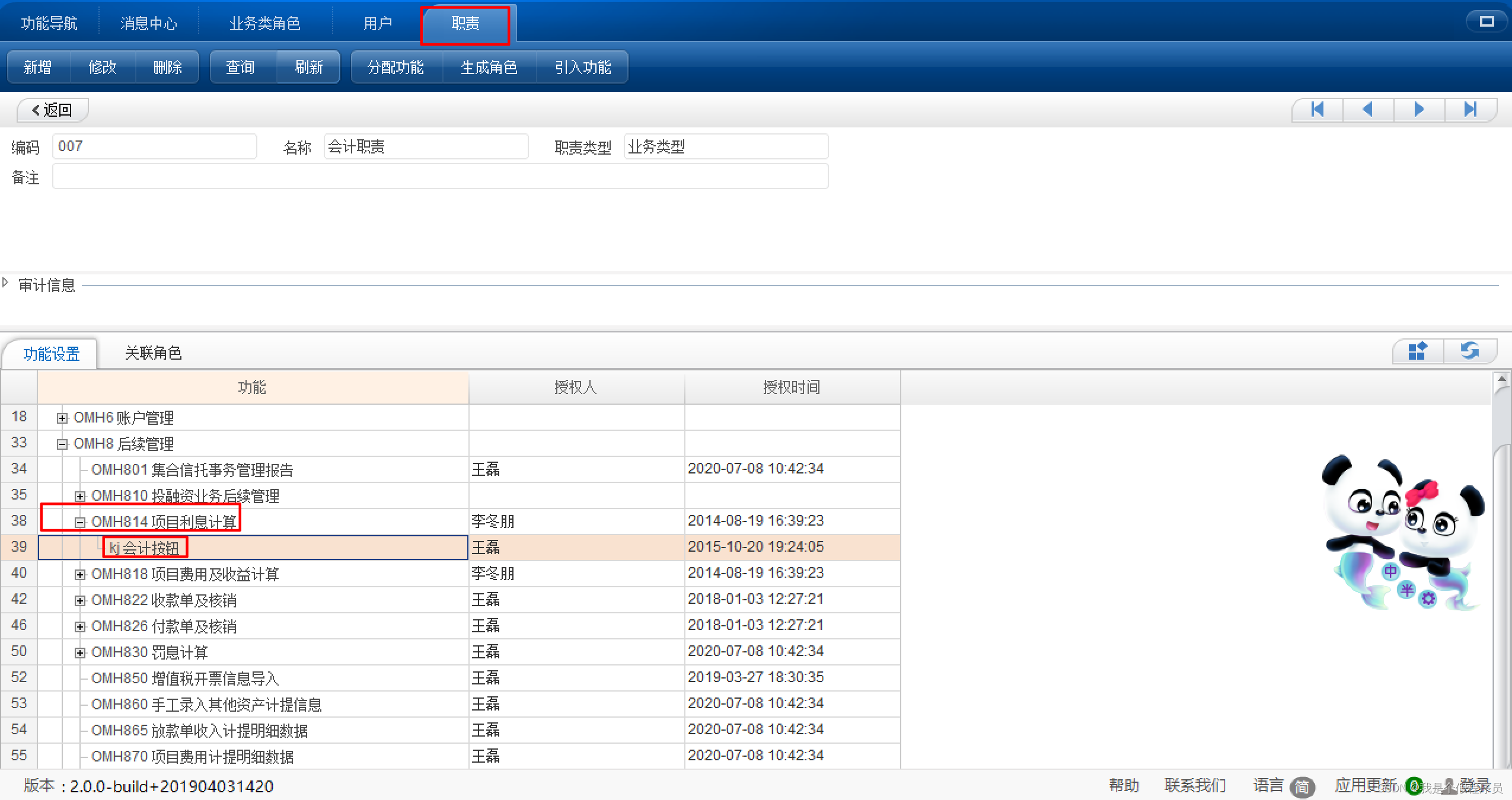Open the 业务类角色 top tab
Screen dimensions: 1512x800
pyautogui.click(x=264, y=24)
